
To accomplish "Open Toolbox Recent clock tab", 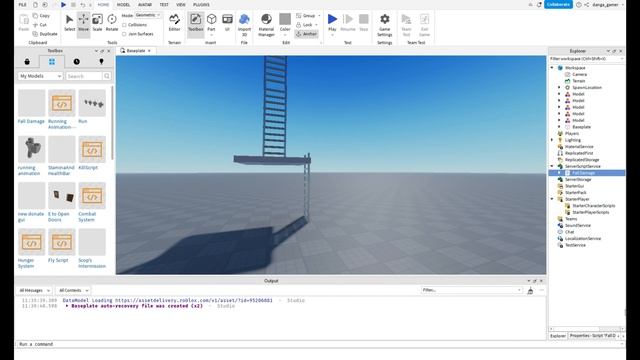I will coord(77,62).
